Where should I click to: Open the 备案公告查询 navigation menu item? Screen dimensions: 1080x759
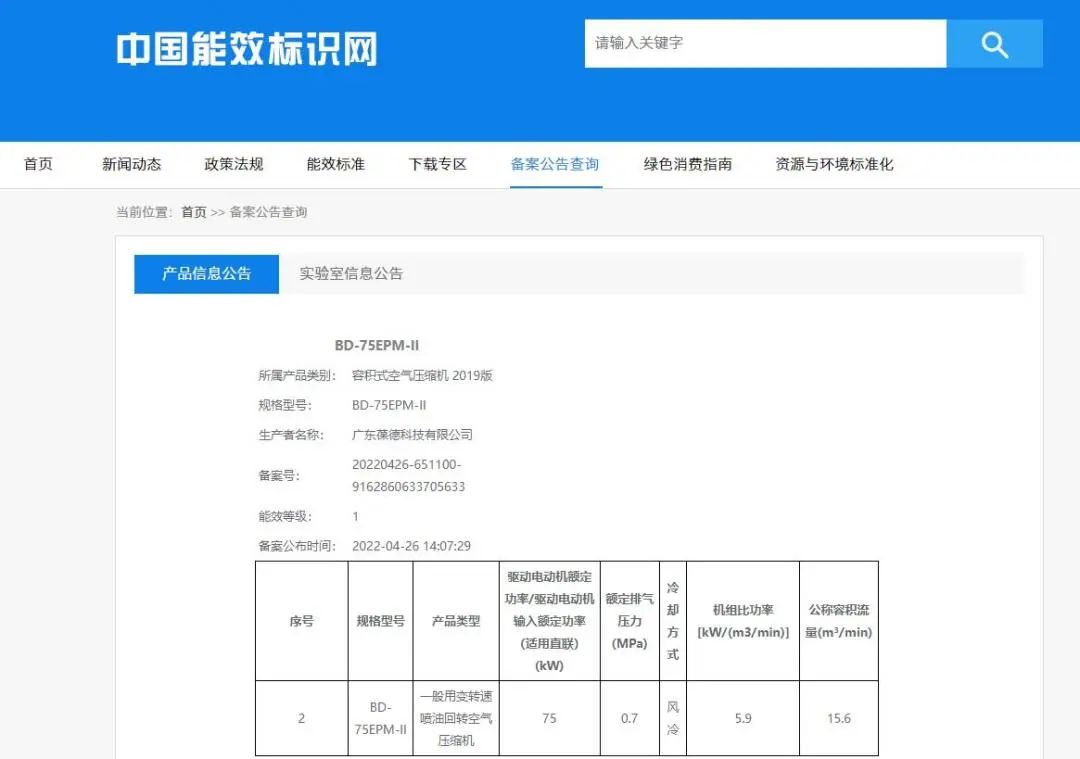tap(554, 165)
